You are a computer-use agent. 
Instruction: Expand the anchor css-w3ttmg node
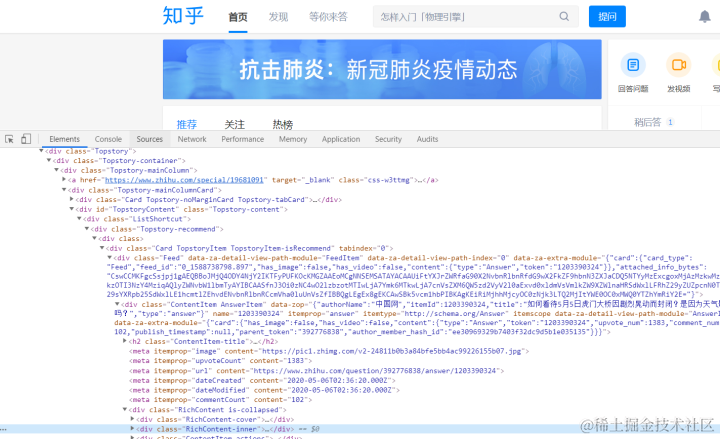64,180
